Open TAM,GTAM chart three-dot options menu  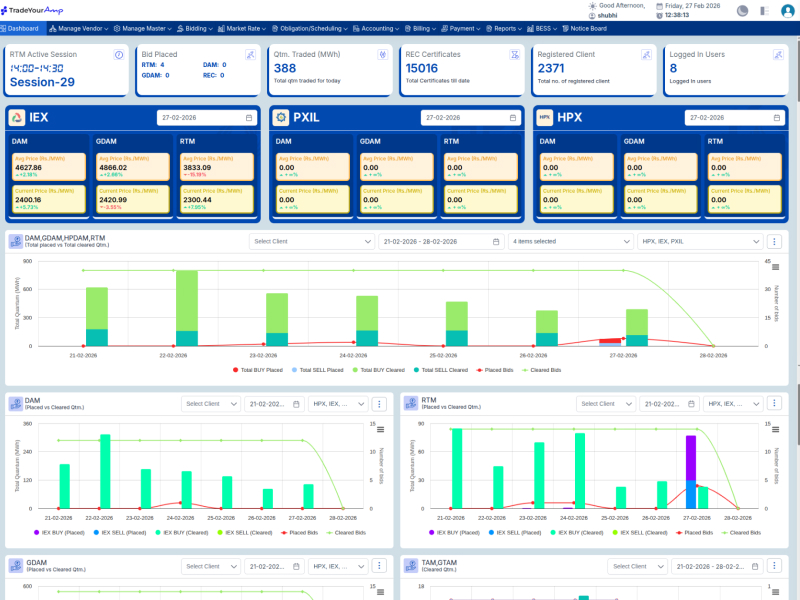(x=774, y=566)
